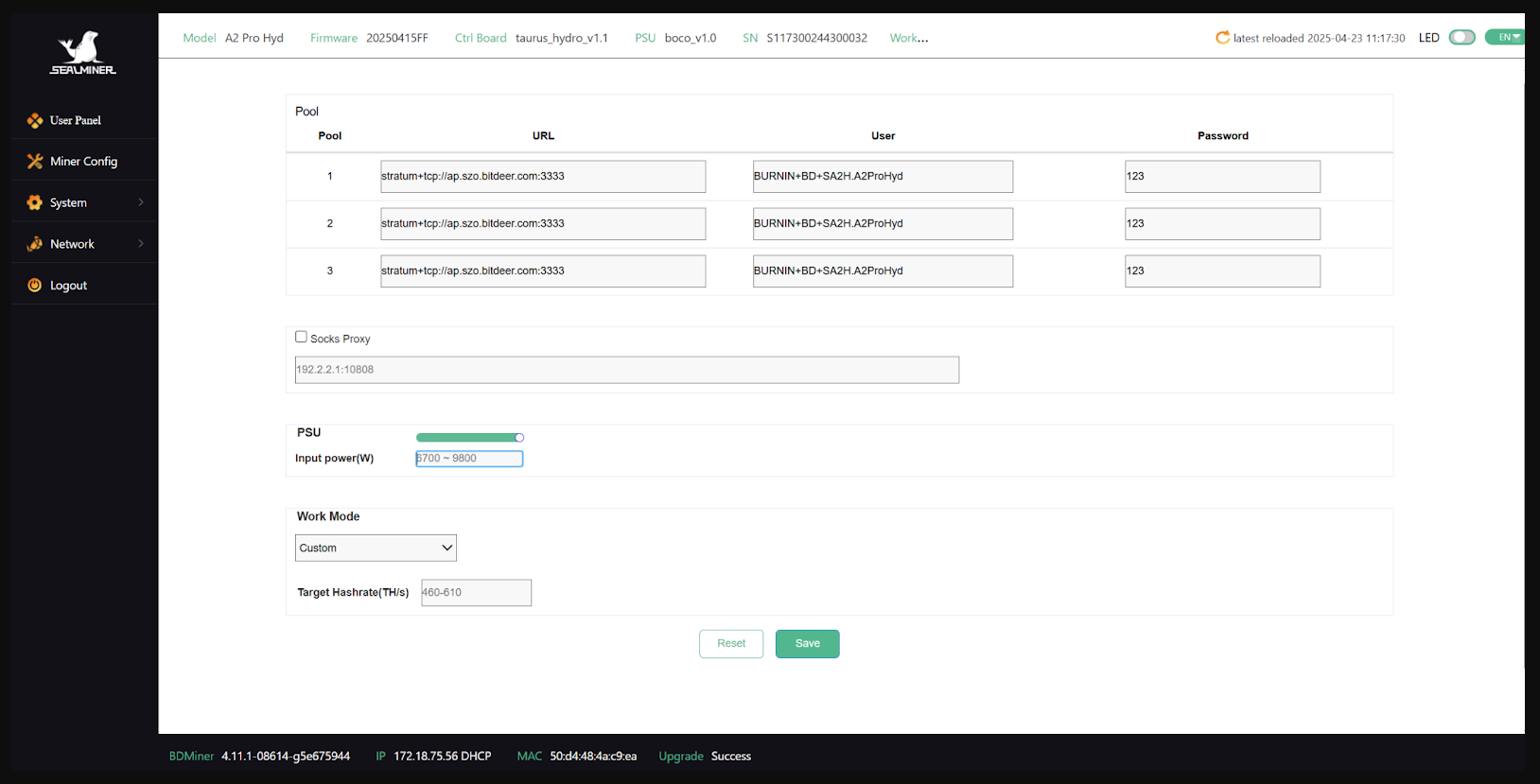Click Pool 3 User field
The width and height of the screenshot is (1540, 784).
pyautogui.click(x=883, y=271)
